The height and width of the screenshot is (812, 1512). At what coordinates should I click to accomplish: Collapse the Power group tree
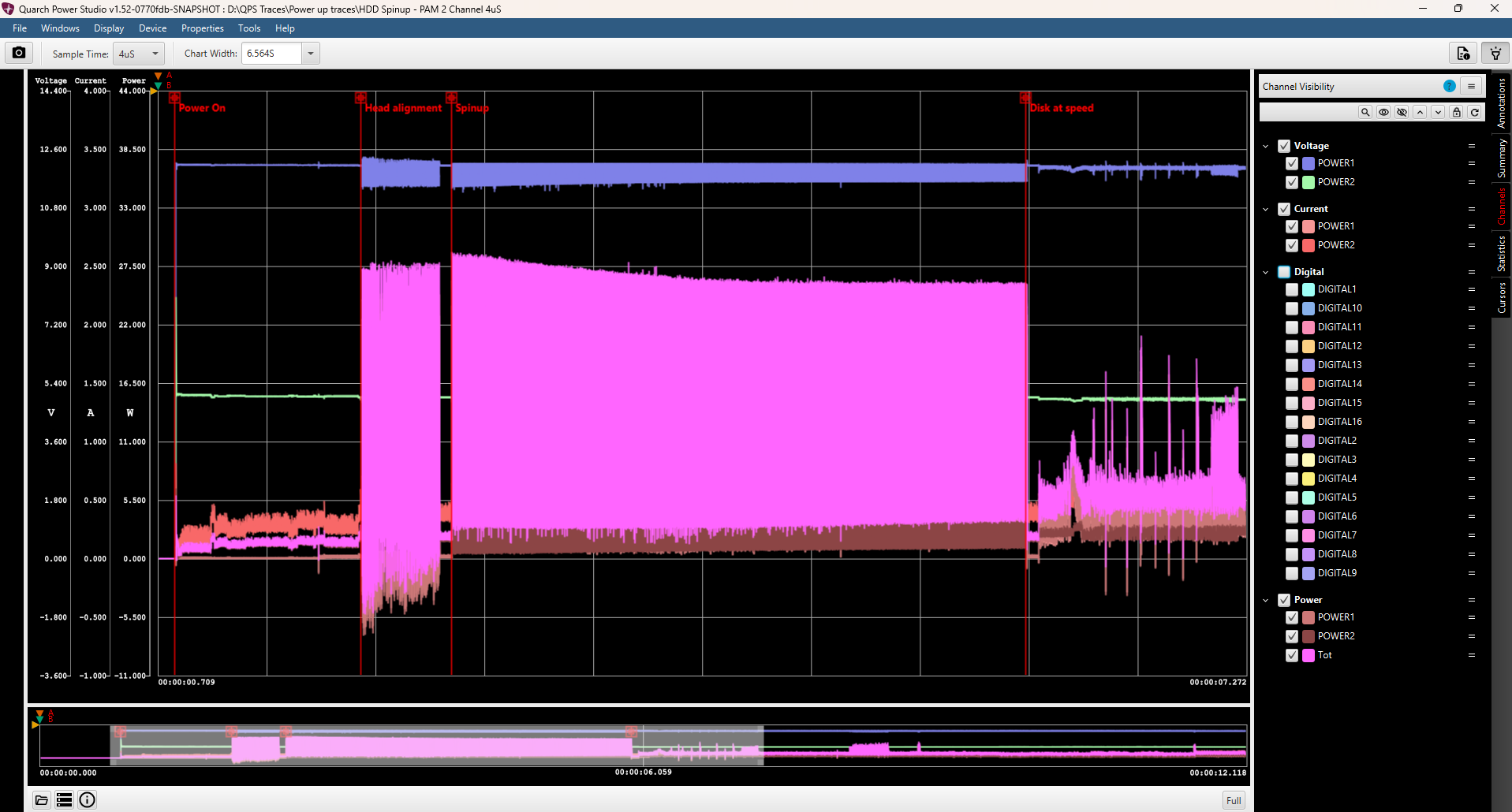[1266, 600]
